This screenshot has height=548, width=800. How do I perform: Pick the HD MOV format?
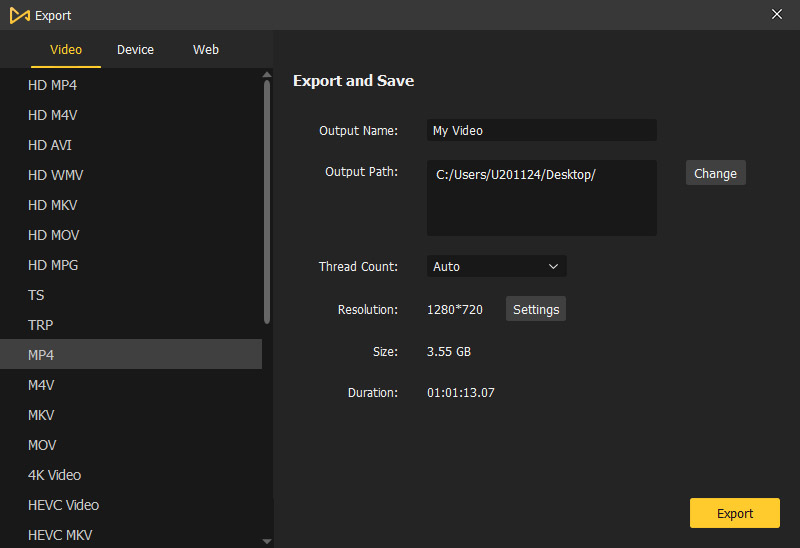click(53, 235)
